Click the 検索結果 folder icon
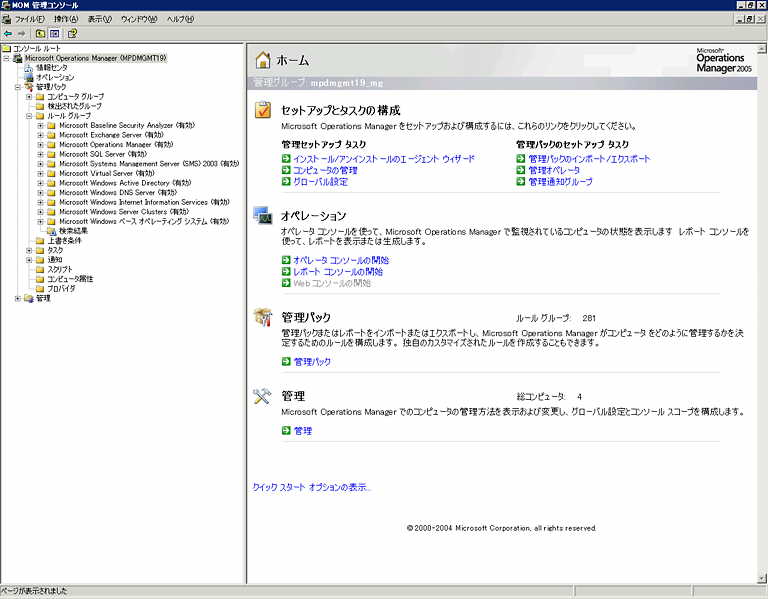This screenshot has height=599, width=768. (x=51, y=231)
